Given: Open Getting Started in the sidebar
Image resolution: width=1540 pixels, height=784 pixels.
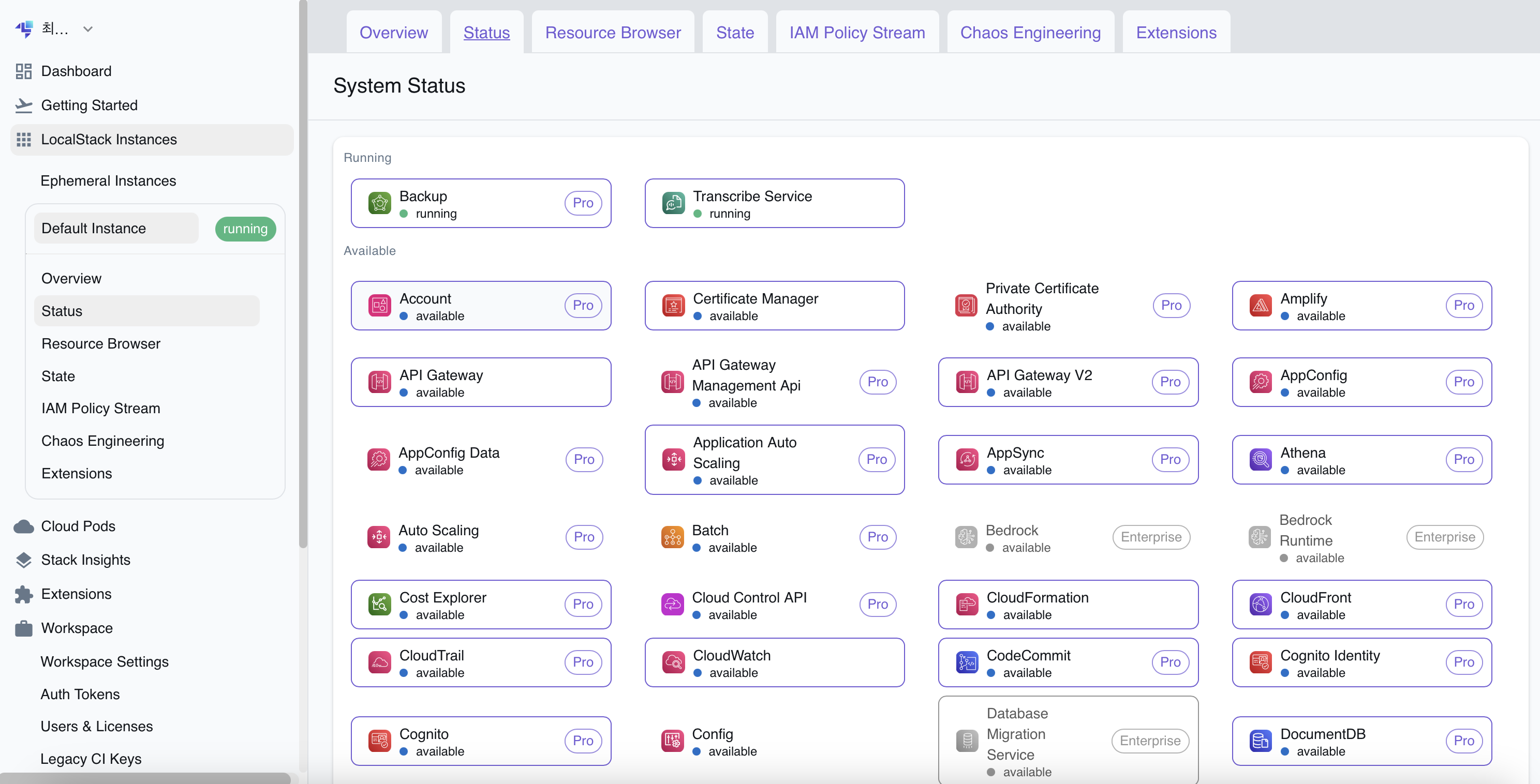Looking at the screenshot, I should coord(152,105).
